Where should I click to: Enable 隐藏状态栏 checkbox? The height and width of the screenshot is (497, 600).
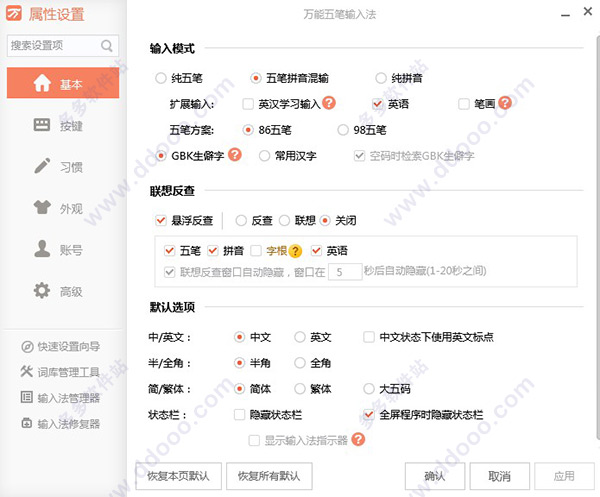[x=240, y=414]
